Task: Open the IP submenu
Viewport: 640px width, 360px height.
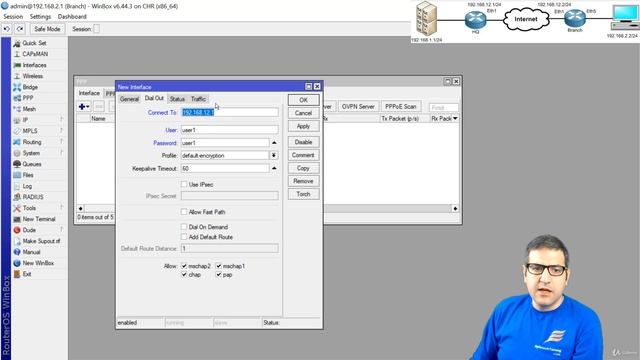Action: tap(25, 120)
